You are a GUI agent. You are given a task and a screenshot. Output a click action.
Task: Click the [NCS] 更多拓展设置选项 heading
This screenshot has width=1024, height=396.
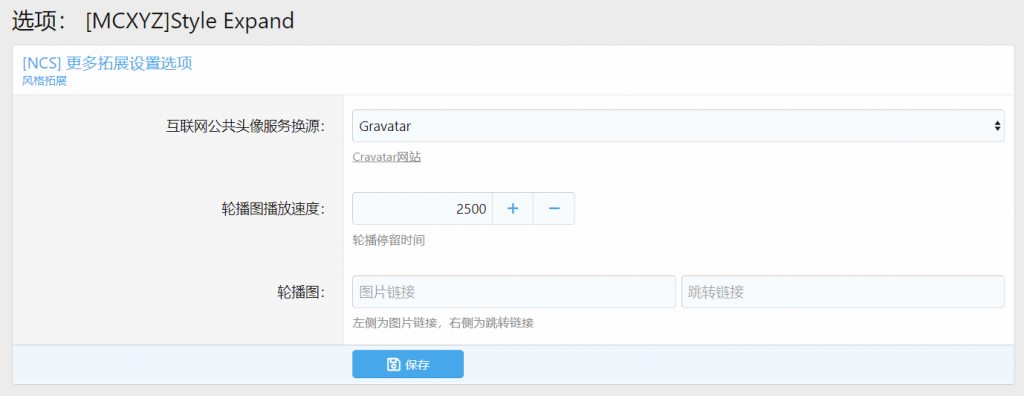107,64
